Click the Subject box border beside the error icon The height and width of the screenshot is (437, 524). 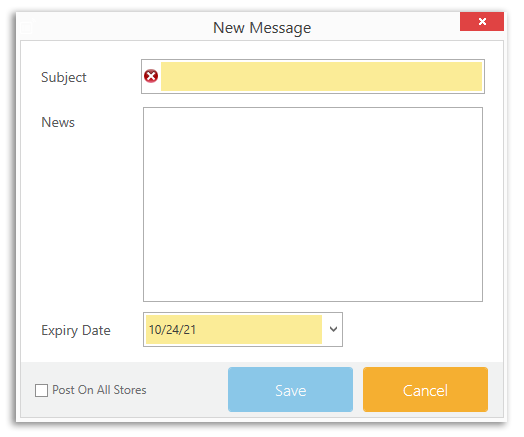143,77
